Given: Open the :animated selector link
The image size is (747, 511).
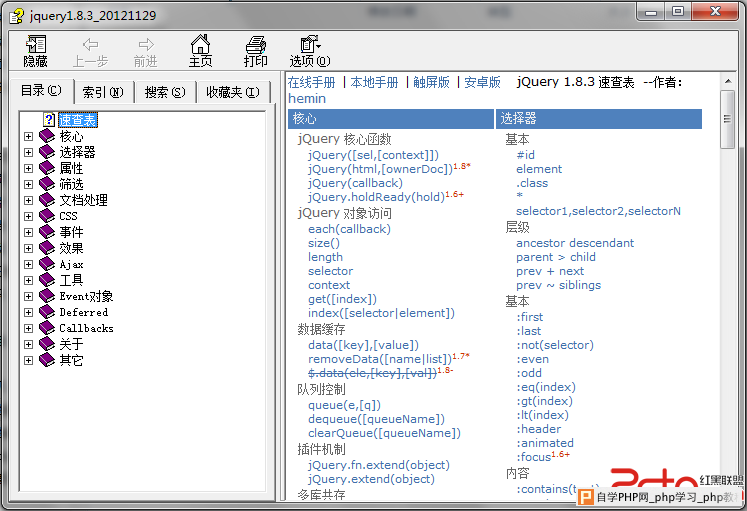Looking at the screenshot, I should 545,443.
